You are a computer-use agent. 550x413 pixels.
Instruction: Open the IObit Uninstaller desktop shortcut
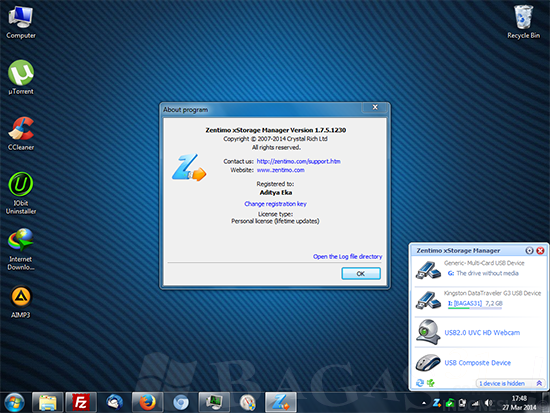pos(21,193)
